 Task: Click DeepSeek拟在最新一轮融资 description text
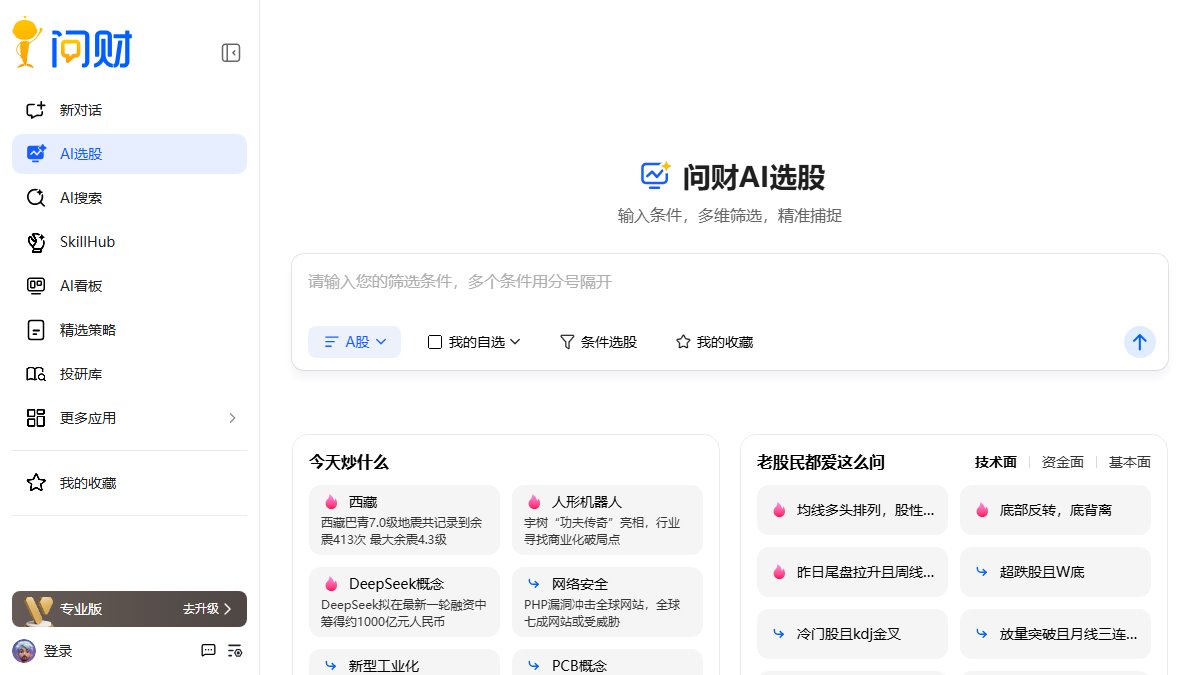tap(404, 613)
